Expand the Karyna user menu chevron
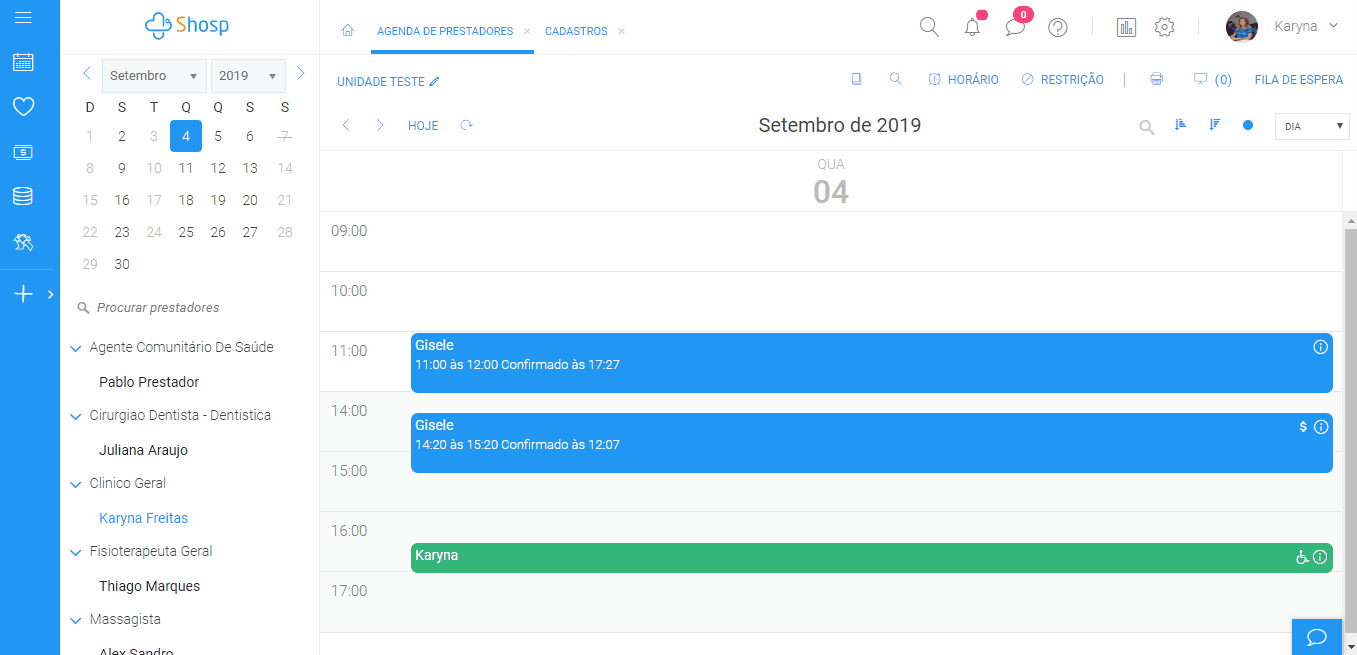The height and width of the screenshot is (655, 1357). pyautogui.click(x=1333, y=26)
